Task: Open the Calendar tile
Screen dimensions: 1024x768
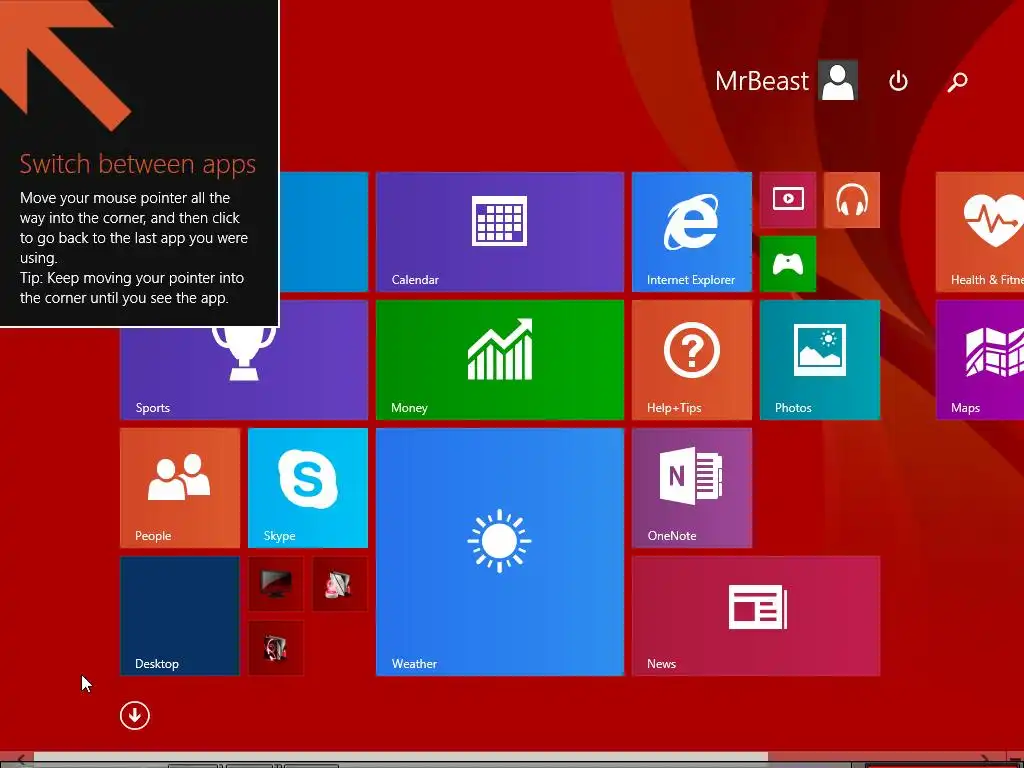Action: [x=500, y=232]
